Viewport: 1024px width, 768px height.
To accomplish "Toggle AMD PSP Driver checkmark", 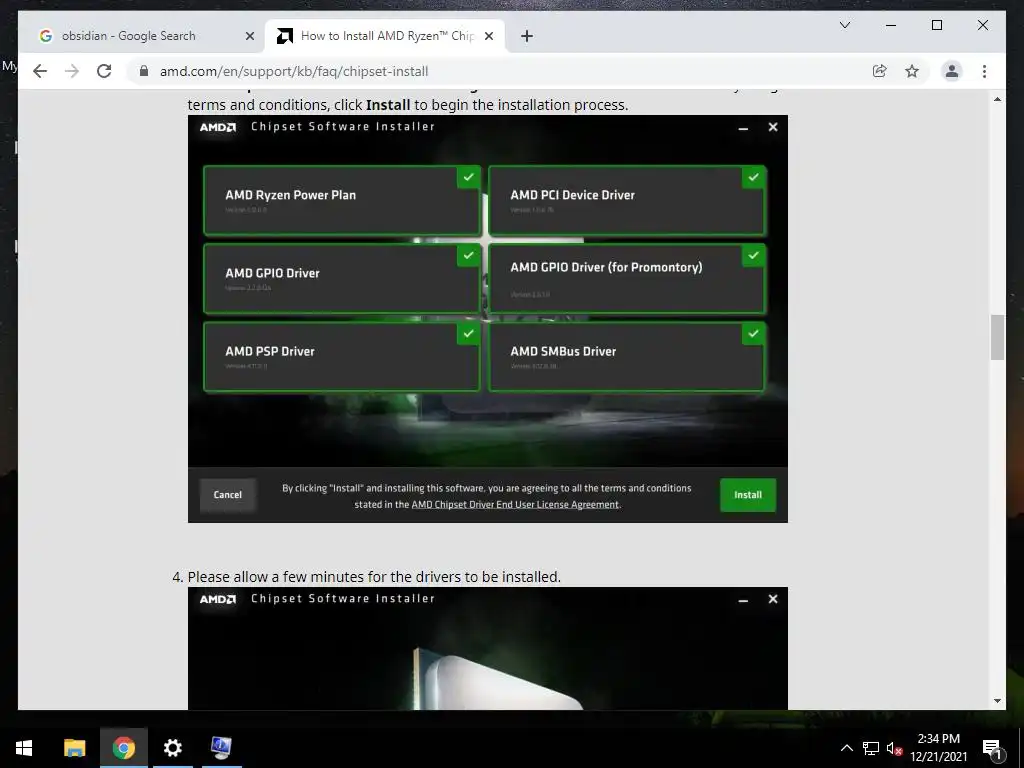I will pyautogui.click(x=468, y=334).
